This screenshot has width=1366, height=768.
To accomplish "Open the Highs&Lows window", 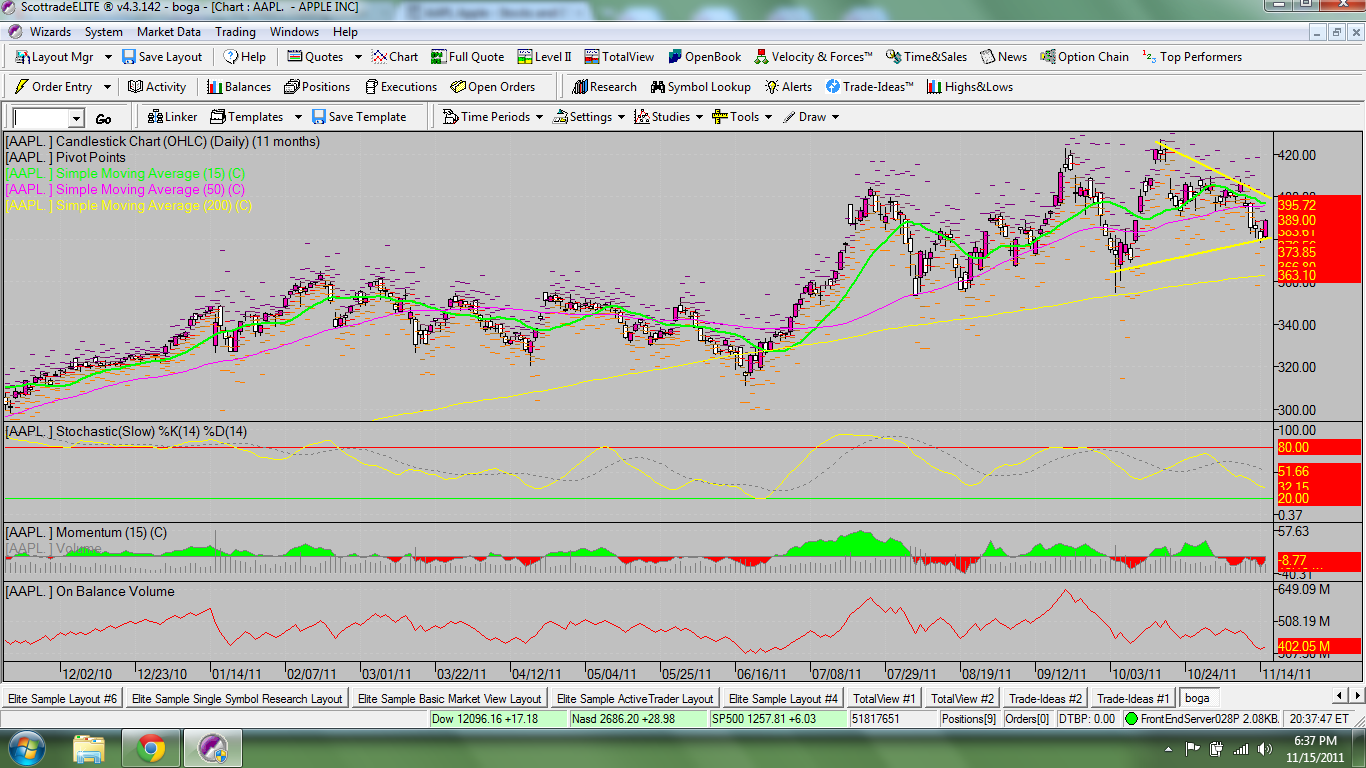I will [970, 87].
